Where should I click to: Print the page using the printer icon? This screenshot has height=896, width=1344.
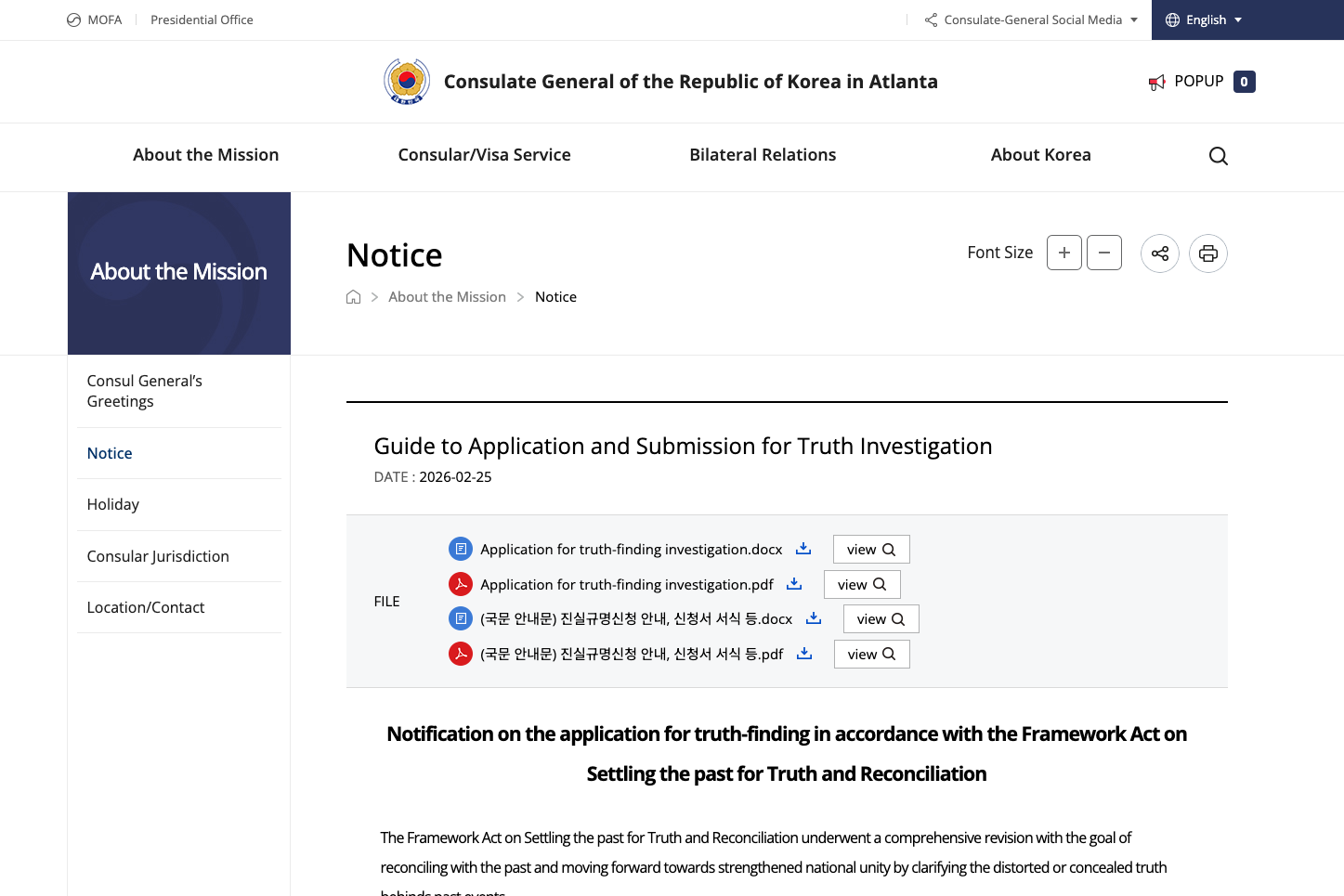(1207, 253)
